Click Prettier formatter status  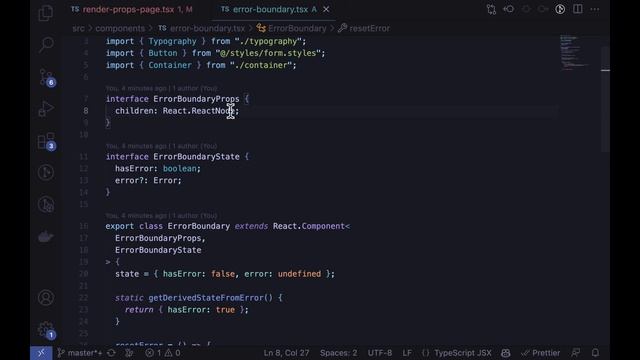(x=541, y=353)
